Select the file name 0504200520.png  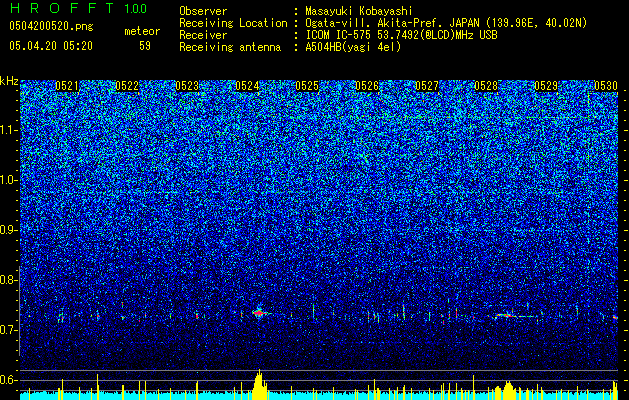click(51, 26)
